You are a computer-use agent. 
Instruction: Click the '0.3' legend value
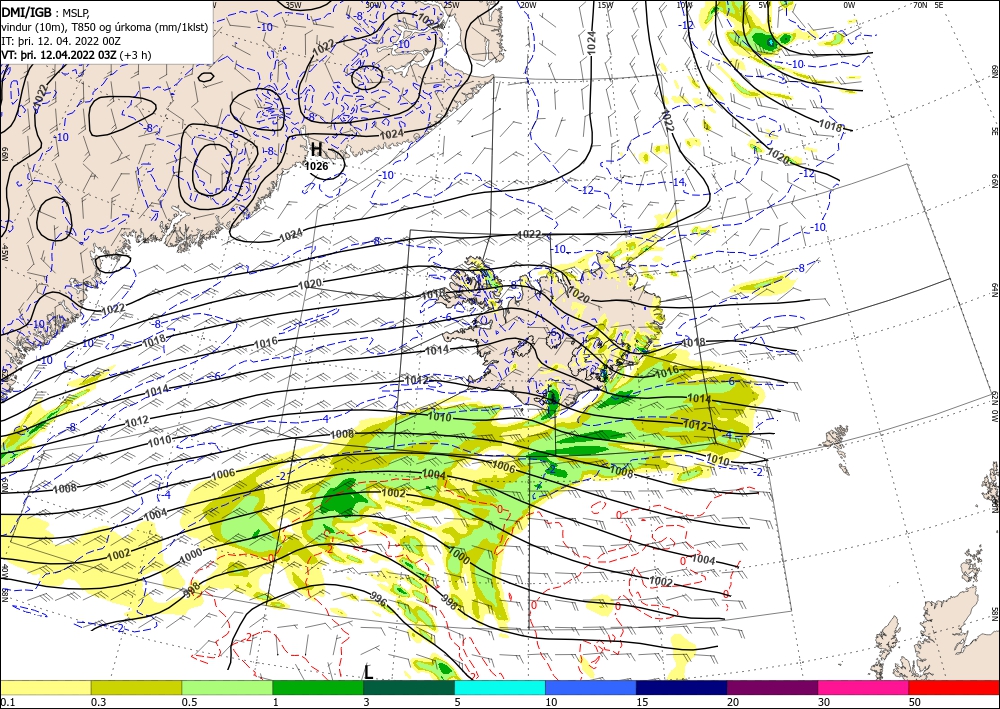pyautogui.click(x=98, y=702)
